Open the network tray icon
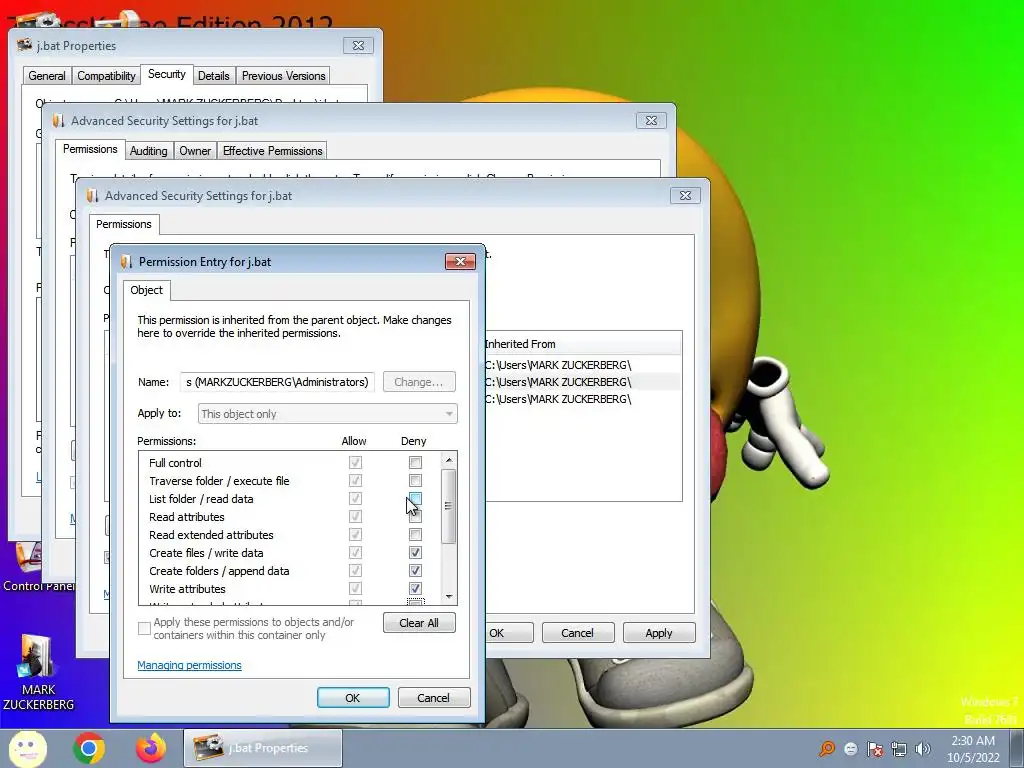1024x768 pixels. [899, 749]
